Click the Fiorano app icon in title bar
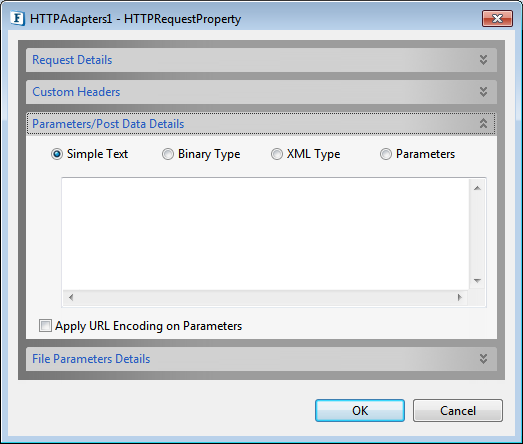The height and width of the screenshot is (444, 523). point(17,18)
